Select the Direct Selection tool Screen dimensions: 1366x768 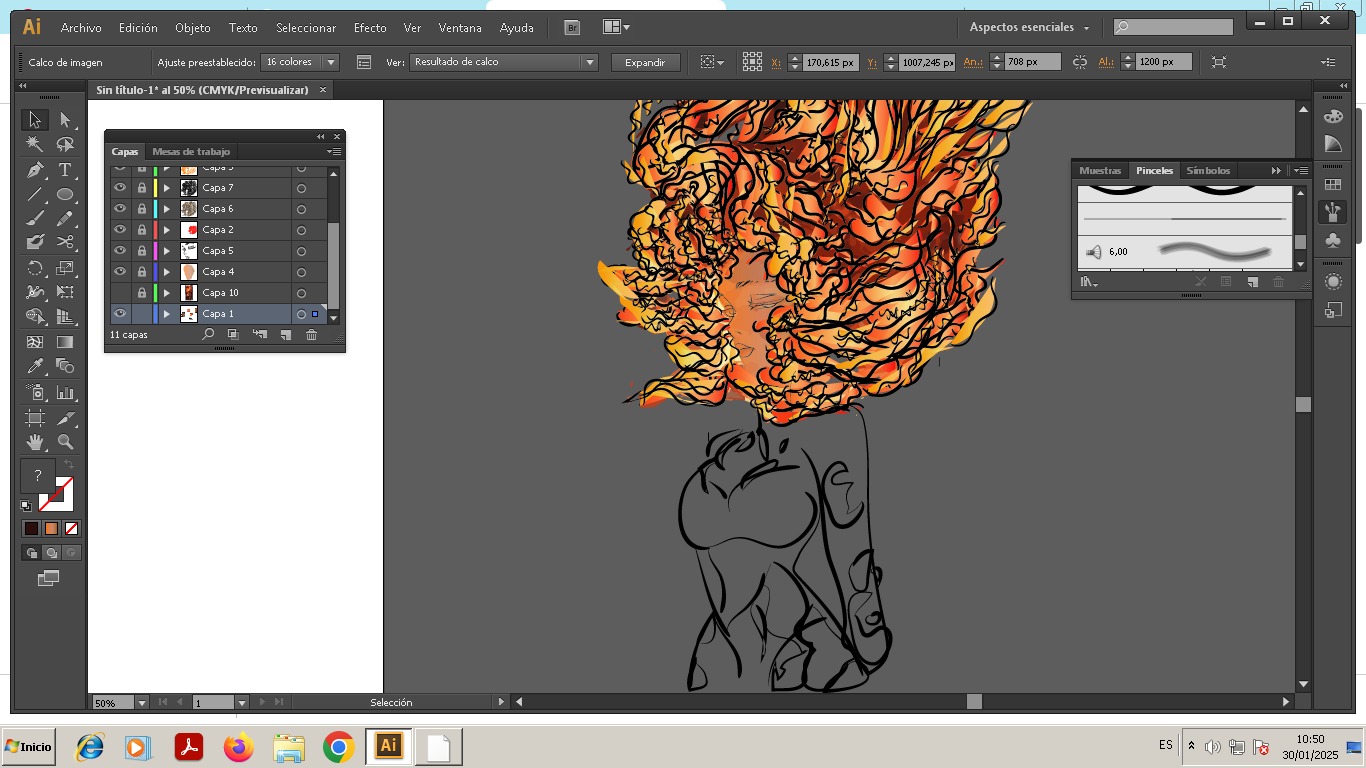pos(65,120)
